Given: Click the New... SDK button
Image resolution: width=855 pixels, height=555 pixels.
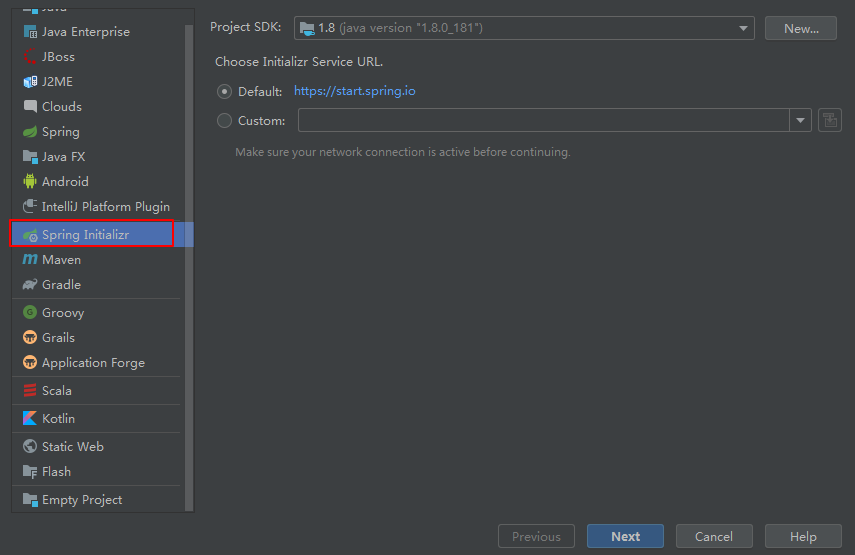Looking at the screenshot, I should [800, 28].
